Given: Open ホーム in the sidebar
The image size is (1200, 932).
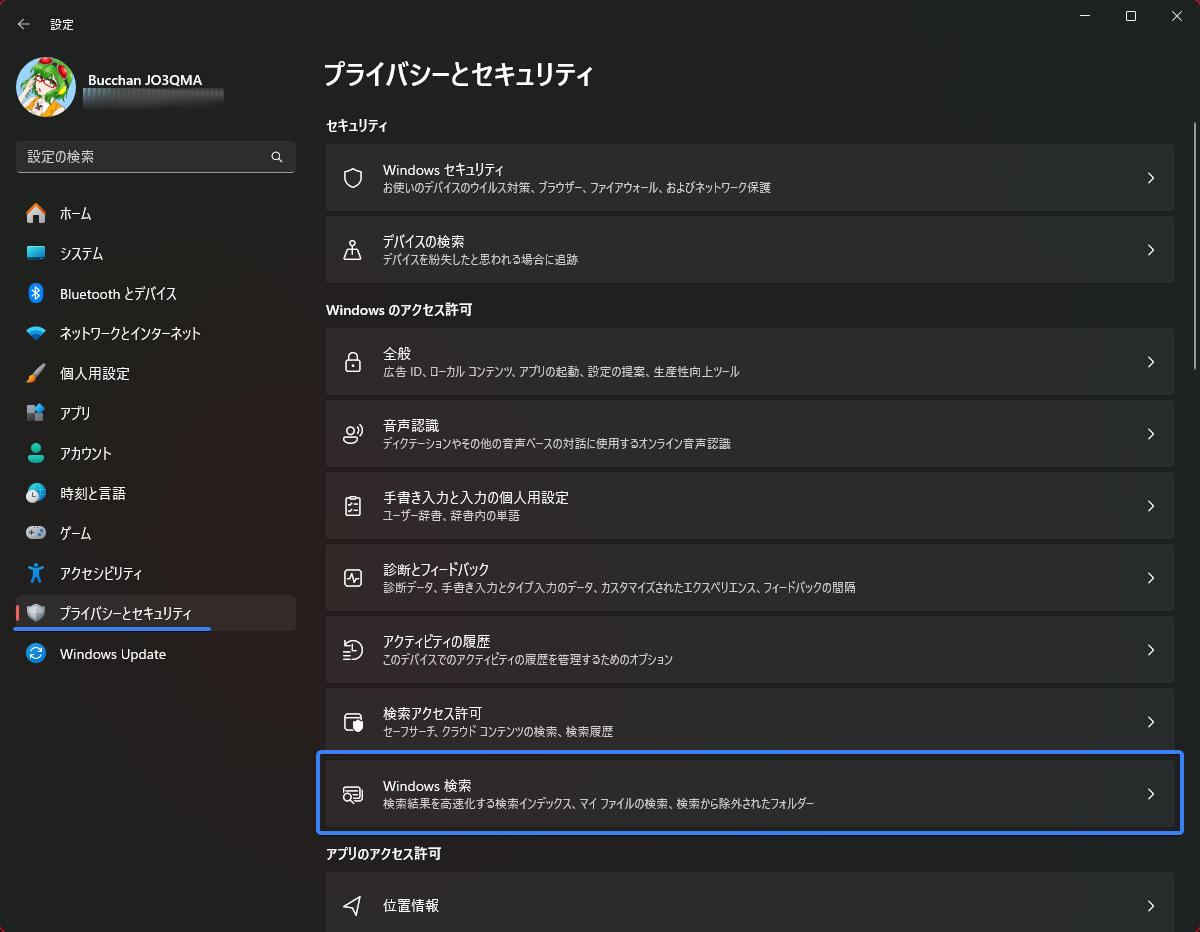Looking at the screenshot, I should pyautogui.click(x=156, y=213).
